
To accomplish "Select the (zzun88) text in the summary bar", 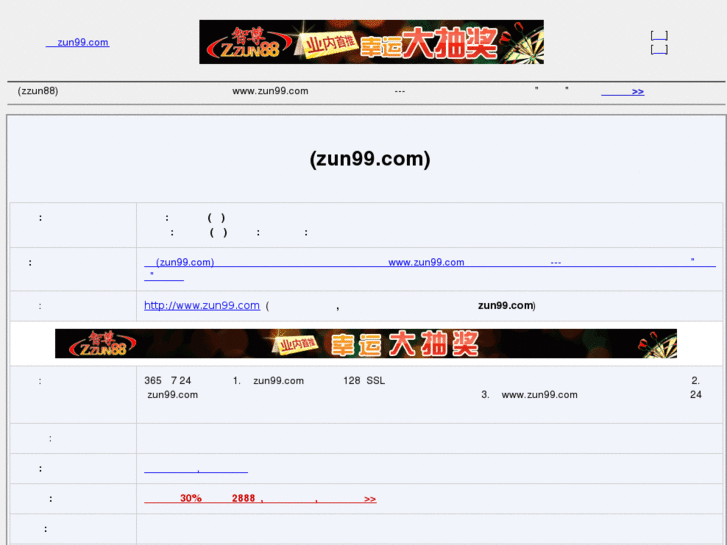I will coord(38,91).
